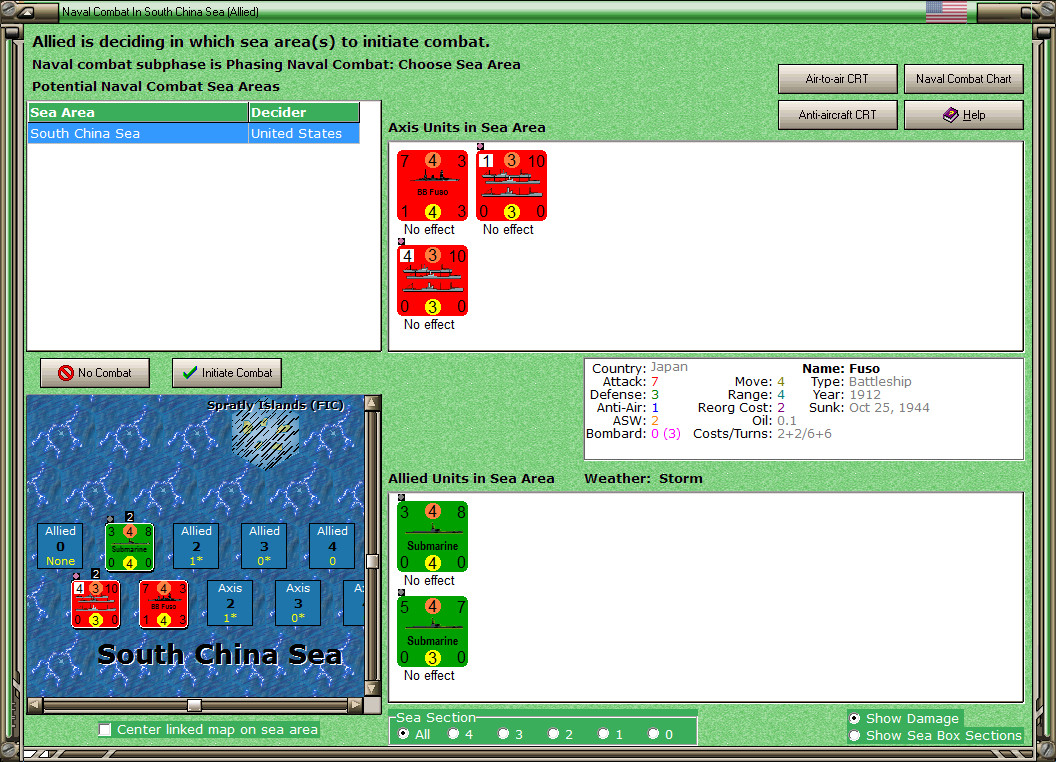Click the map scroll left arrow
Viewport: 1056px width, 762px height.
(x=35, y=705)
